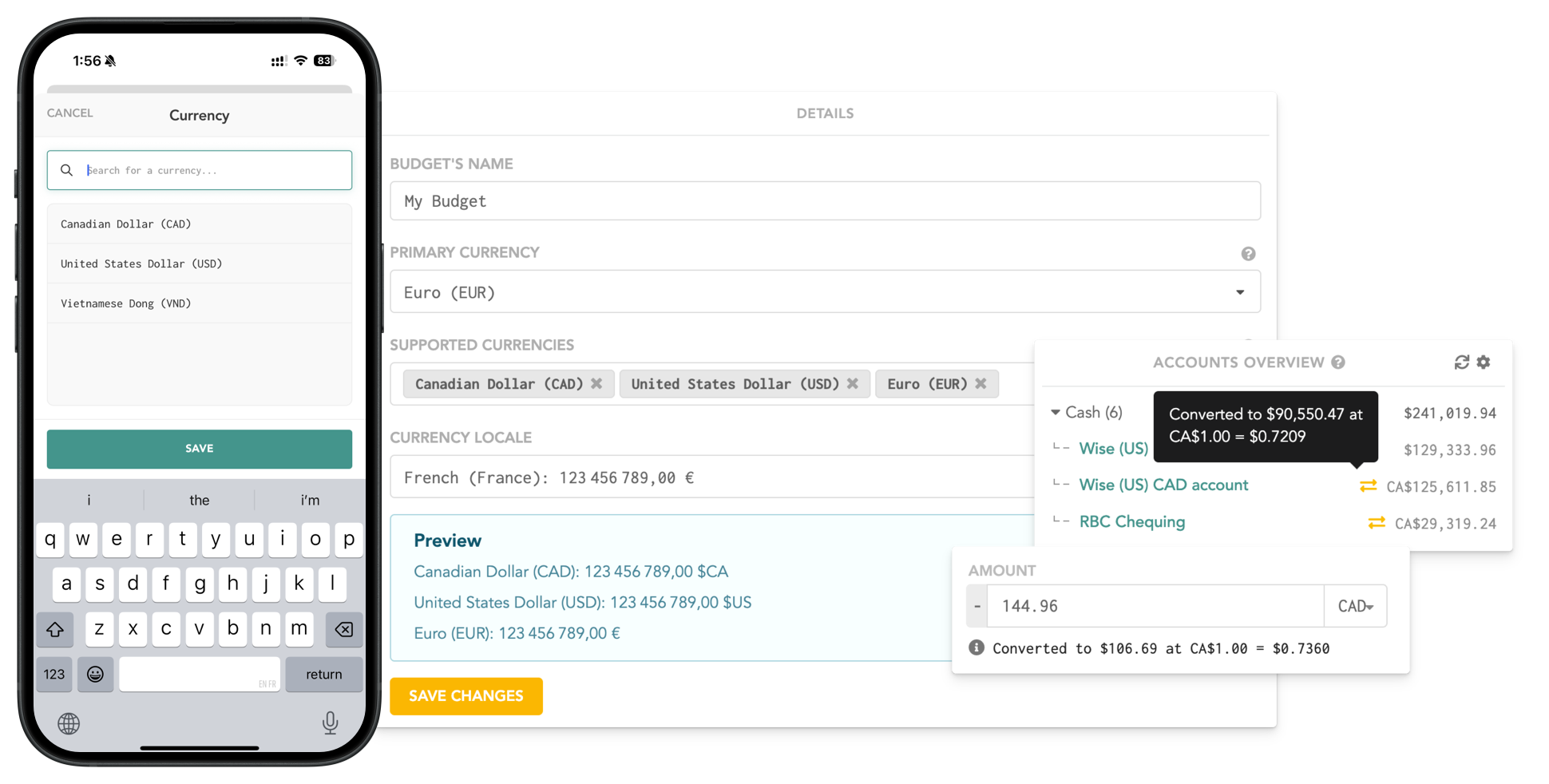Click into the Budget's Name field
This screenshot has height=784, width=1549.
coord(825,201)
